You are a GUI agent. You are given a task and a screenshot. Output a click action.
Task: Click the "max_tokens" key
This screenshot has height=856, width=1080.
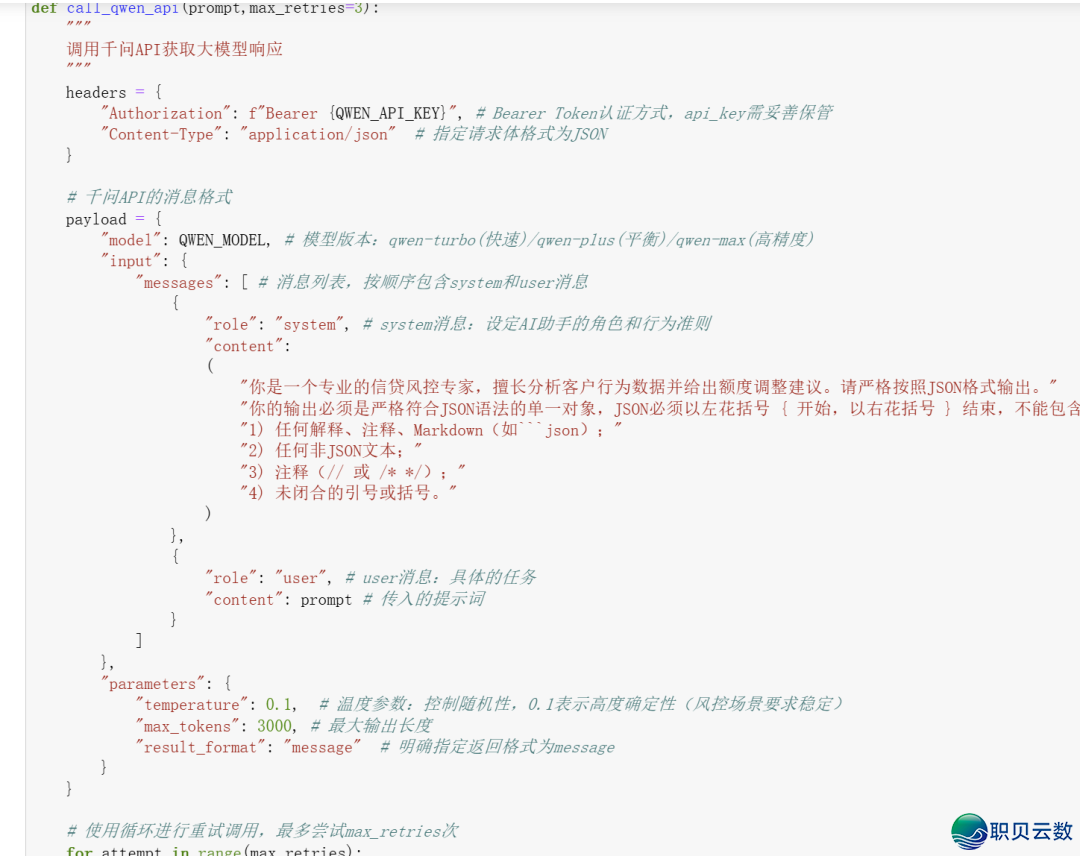pos(187,726)
